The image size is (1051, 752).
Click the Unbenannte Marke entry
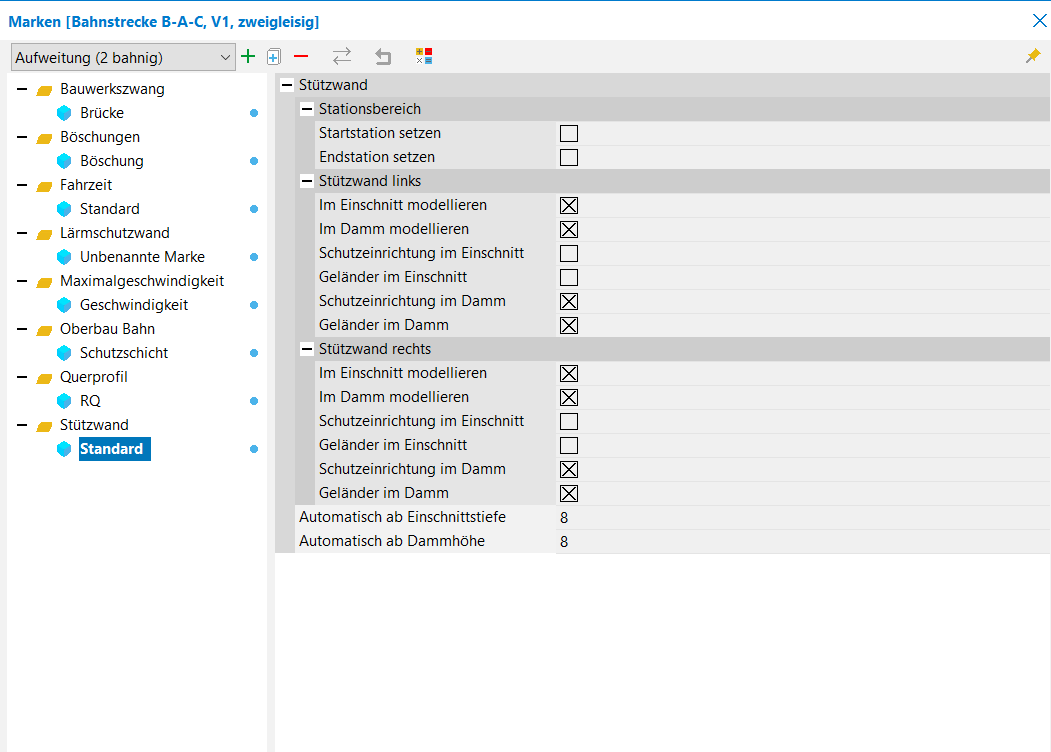coord(142,257)
